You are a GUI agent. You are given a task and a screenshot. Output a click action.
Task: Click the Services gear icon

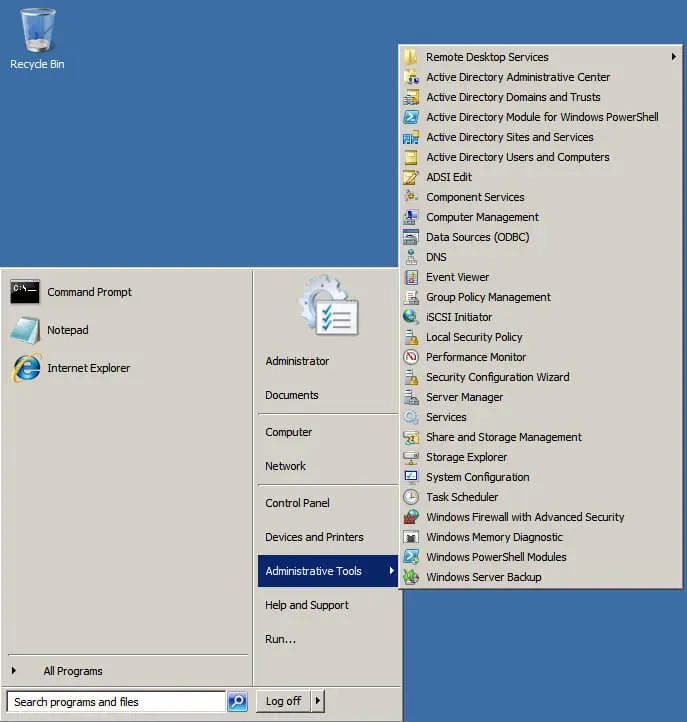point(411,417)
